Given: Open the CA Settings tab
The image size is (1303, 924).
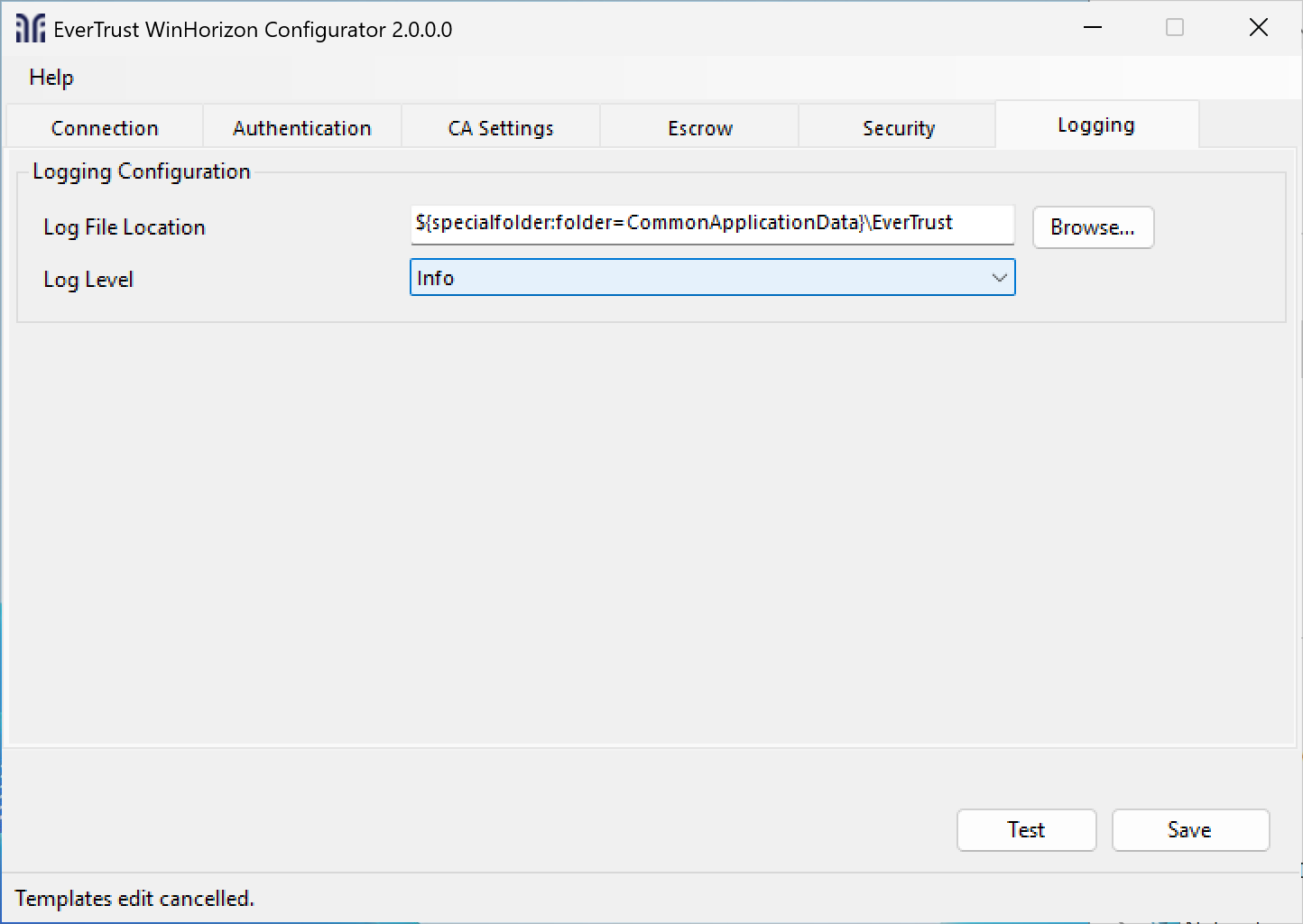Looking at the screenshot, I should point(500,127).
